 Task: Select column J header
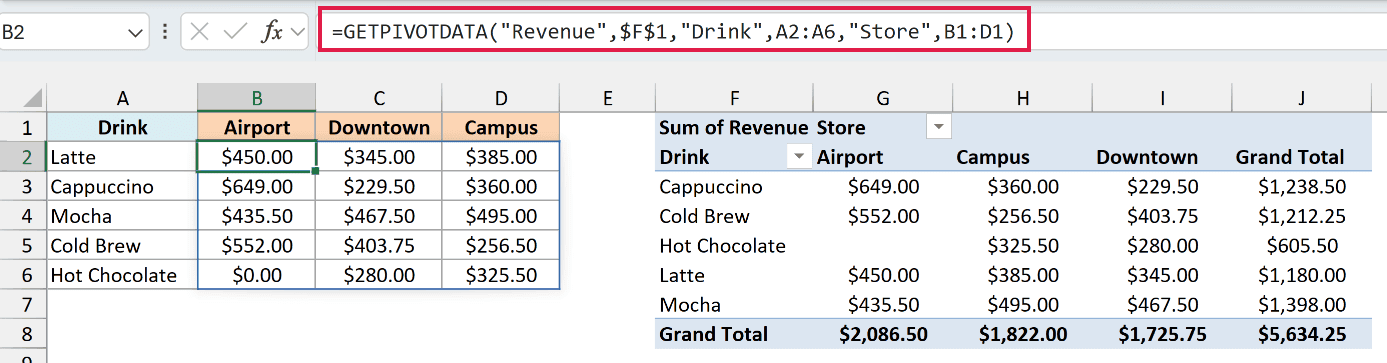coord(1302,98)
